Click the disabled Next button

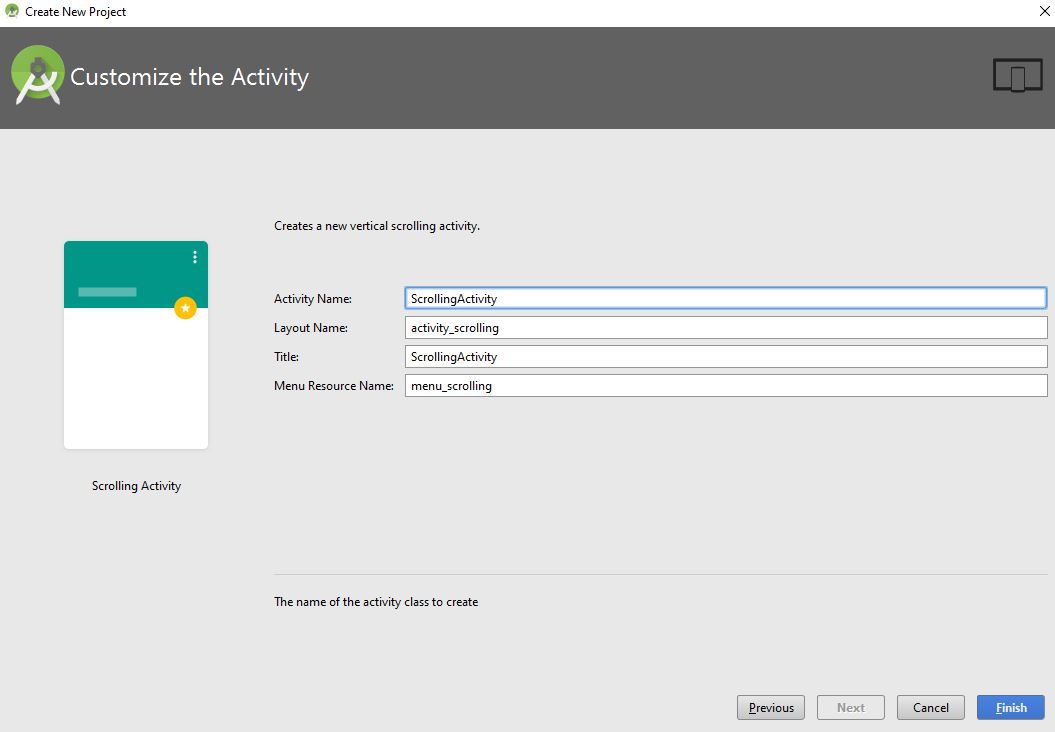850,707
